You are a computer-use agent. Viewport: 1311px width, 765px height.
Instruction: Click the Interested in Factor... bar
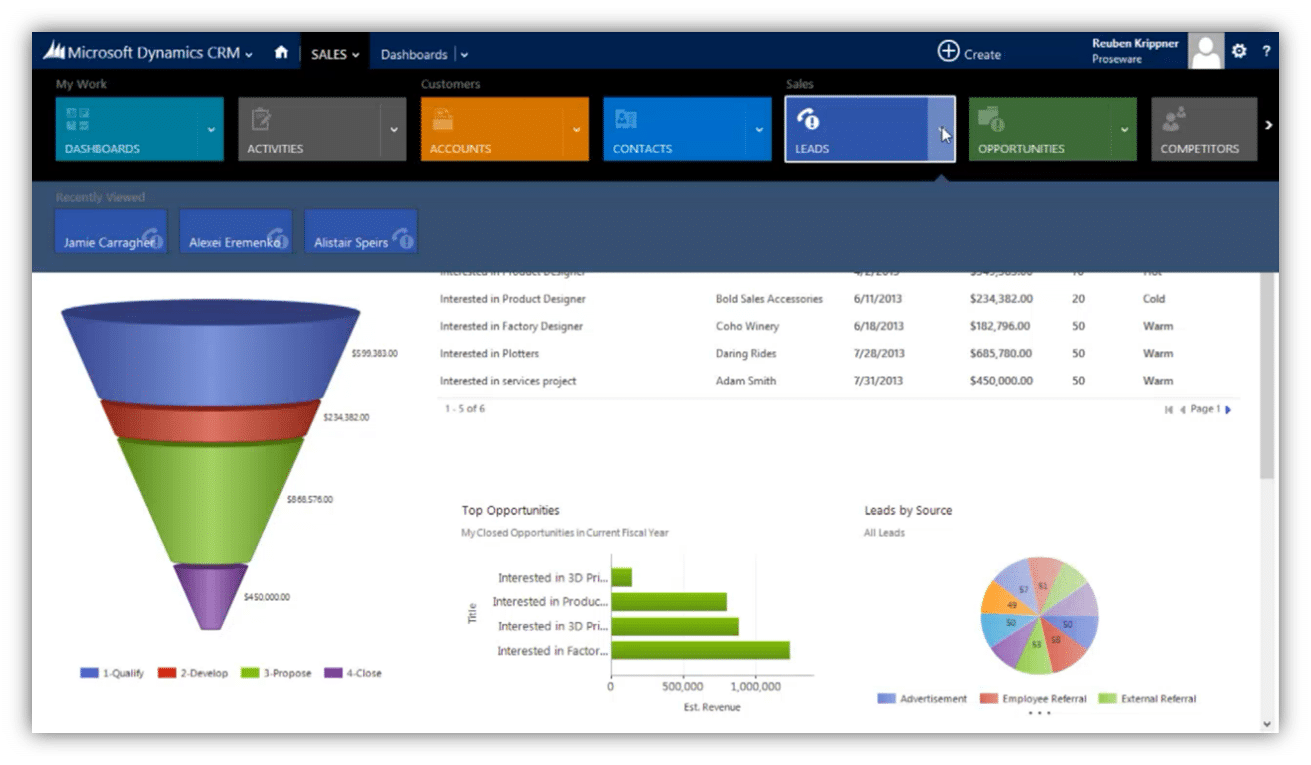(x=700, y=650)
